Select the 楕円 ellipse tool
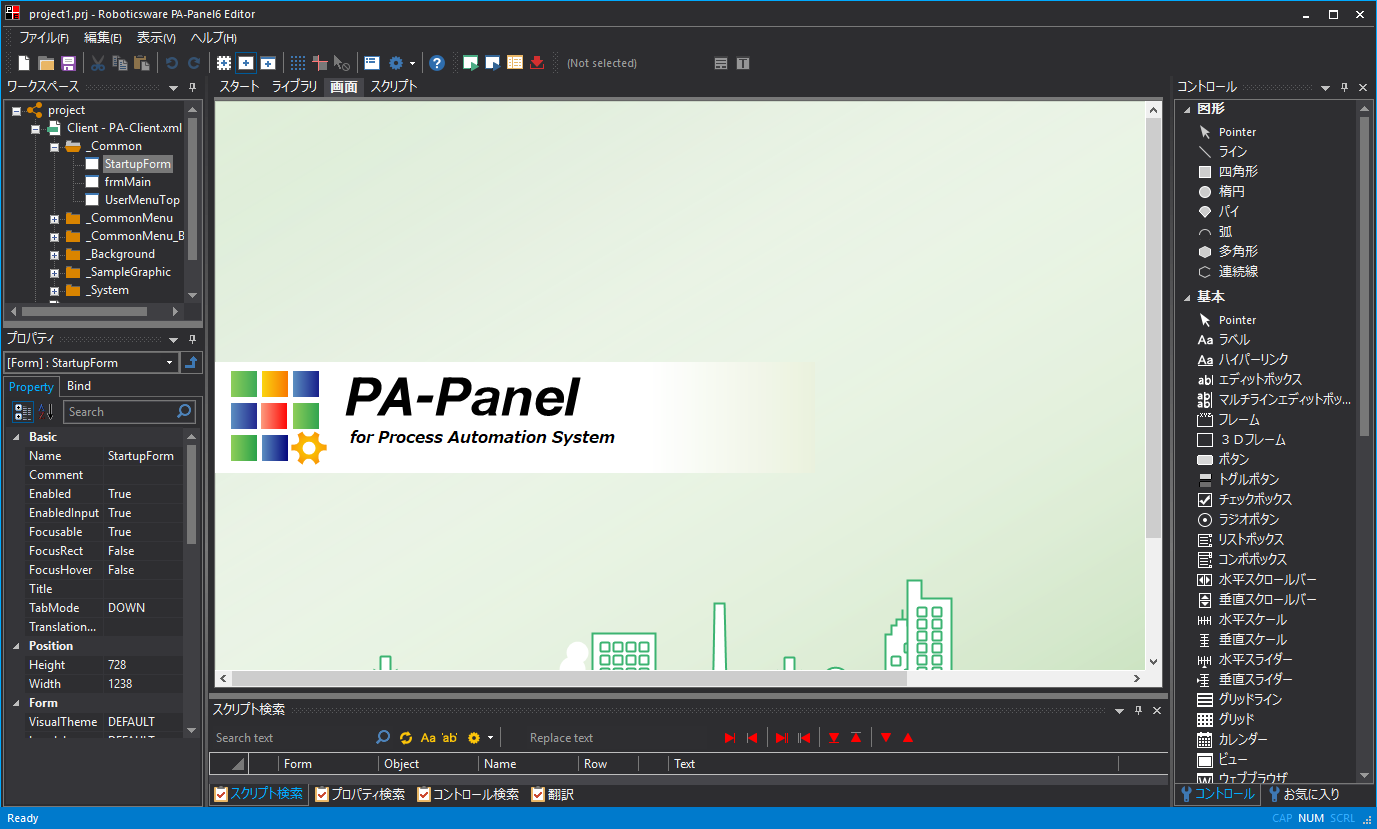Screen dimensions: 1377x829 1220,192
